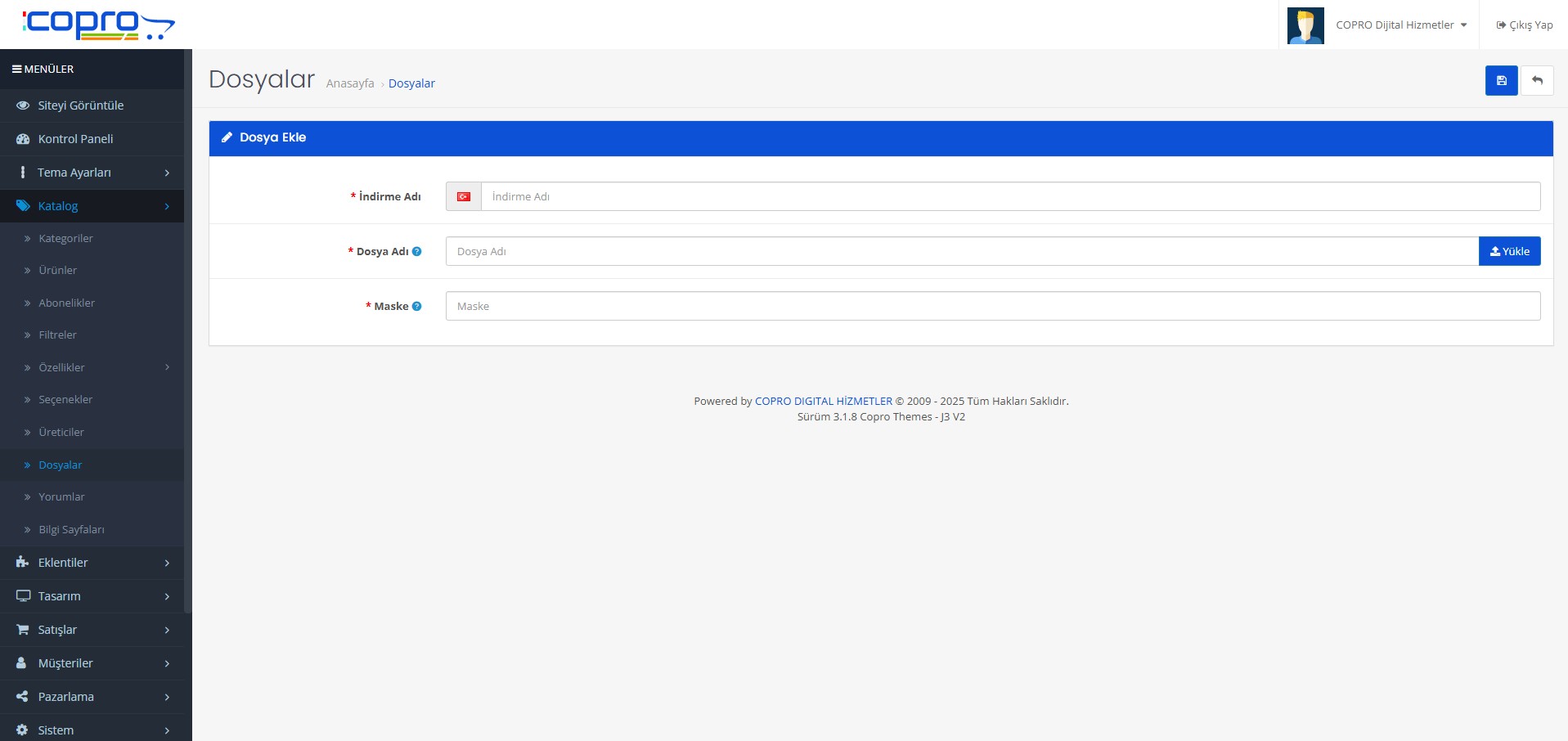Click the user avatar picture

1305,25
